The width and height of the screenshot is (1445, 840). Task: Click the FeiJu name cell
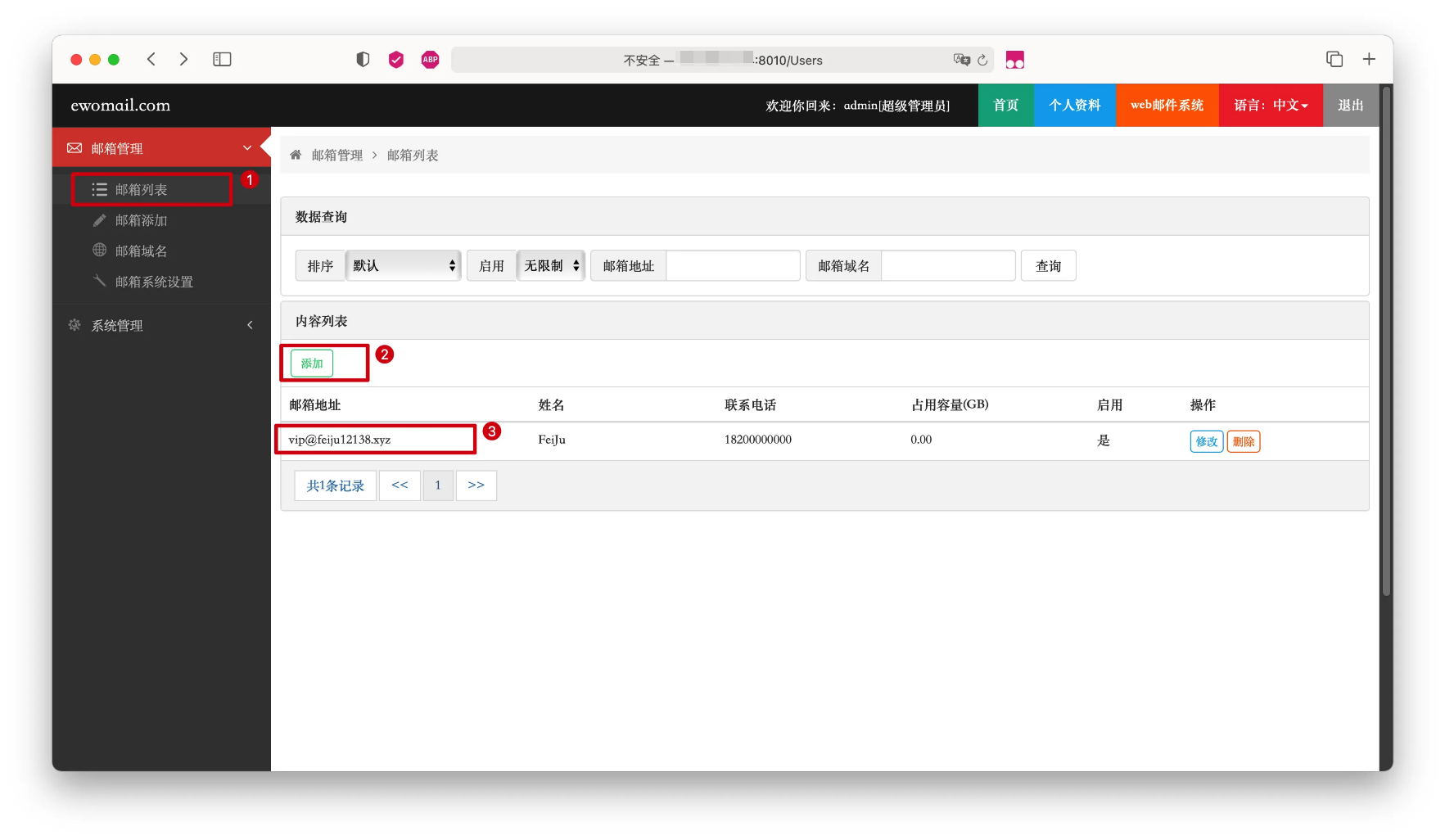pos(551,440)
